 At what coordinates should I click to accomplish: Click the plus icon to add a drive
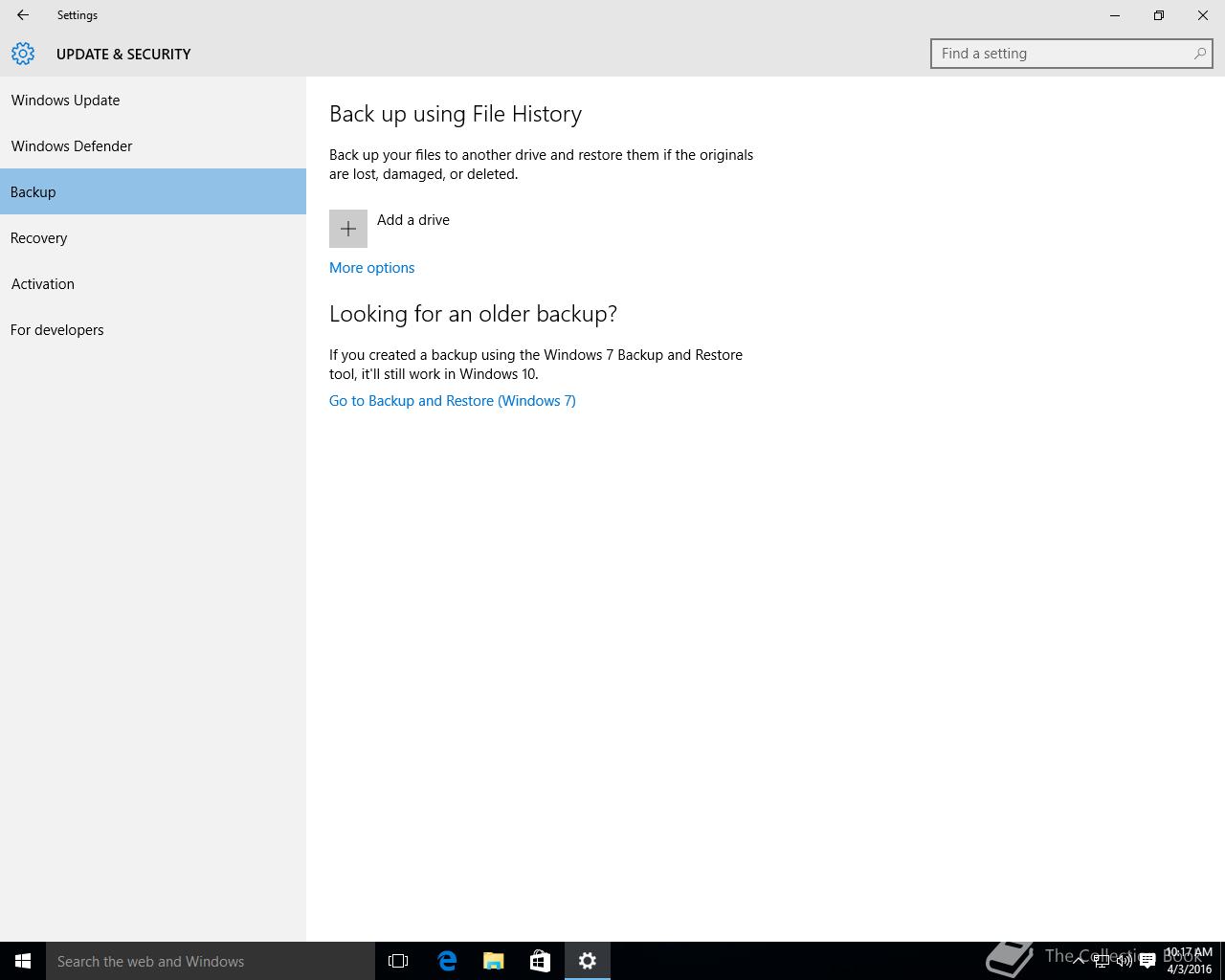tap(348, 229)
